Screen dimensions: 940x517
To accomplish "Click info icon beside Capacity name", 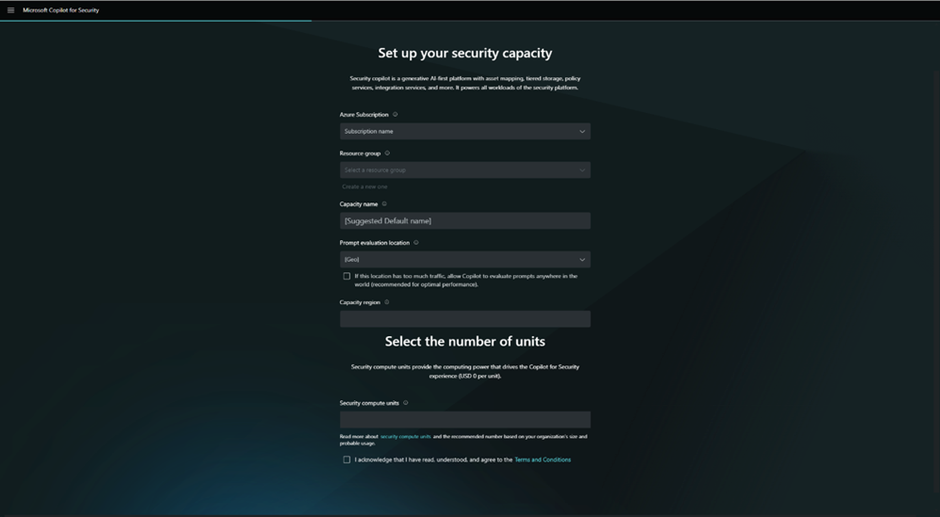I will pyautogui.click(x=384, y=204).
